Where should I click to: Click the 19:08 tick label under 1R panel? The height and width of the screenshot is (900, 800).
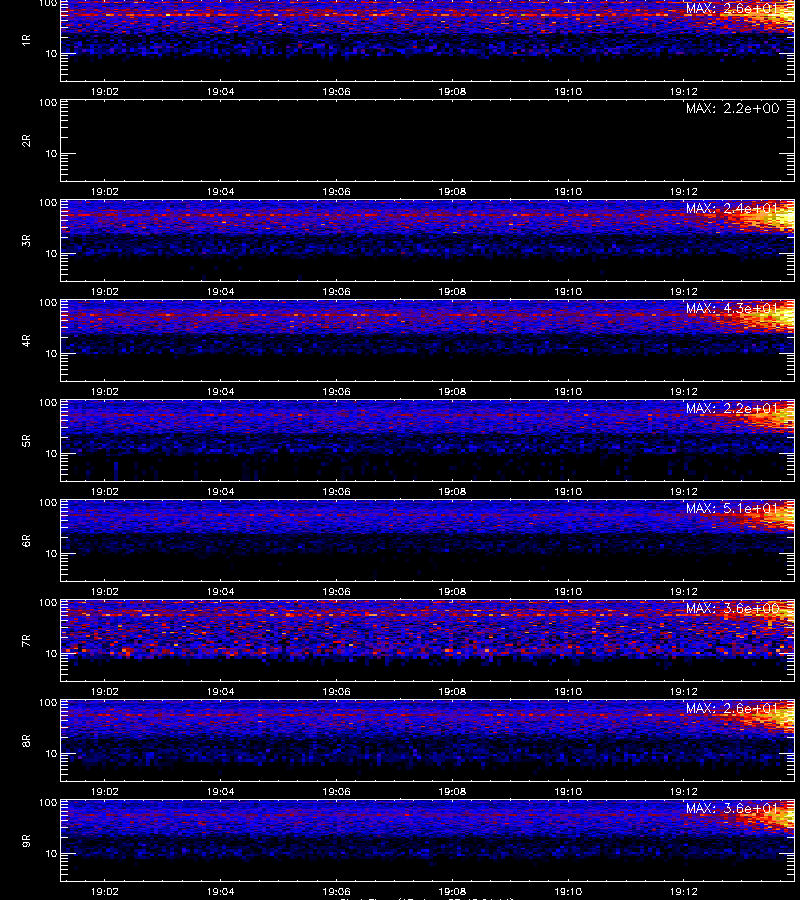coord(452,92)
